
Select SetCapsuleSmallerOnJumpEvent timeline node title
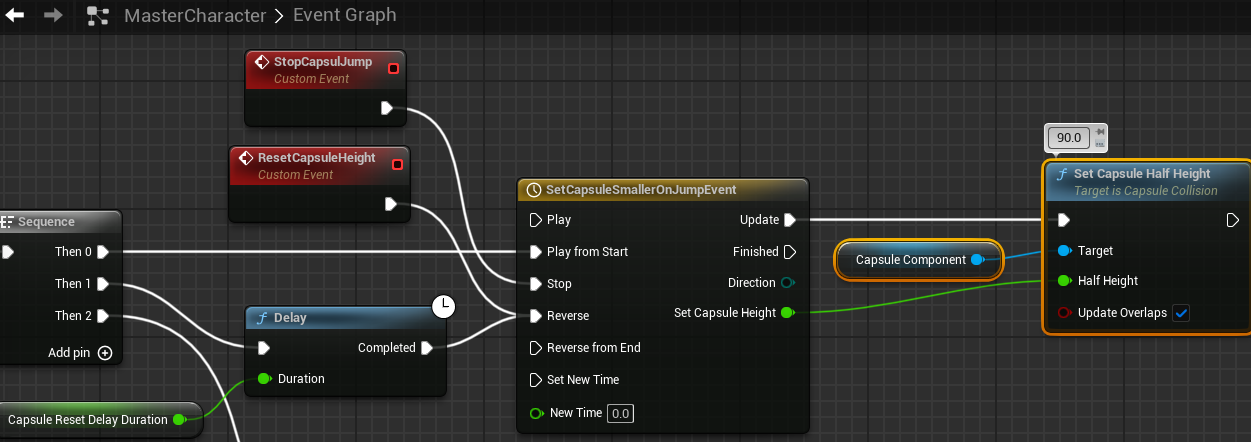point(641,190)
